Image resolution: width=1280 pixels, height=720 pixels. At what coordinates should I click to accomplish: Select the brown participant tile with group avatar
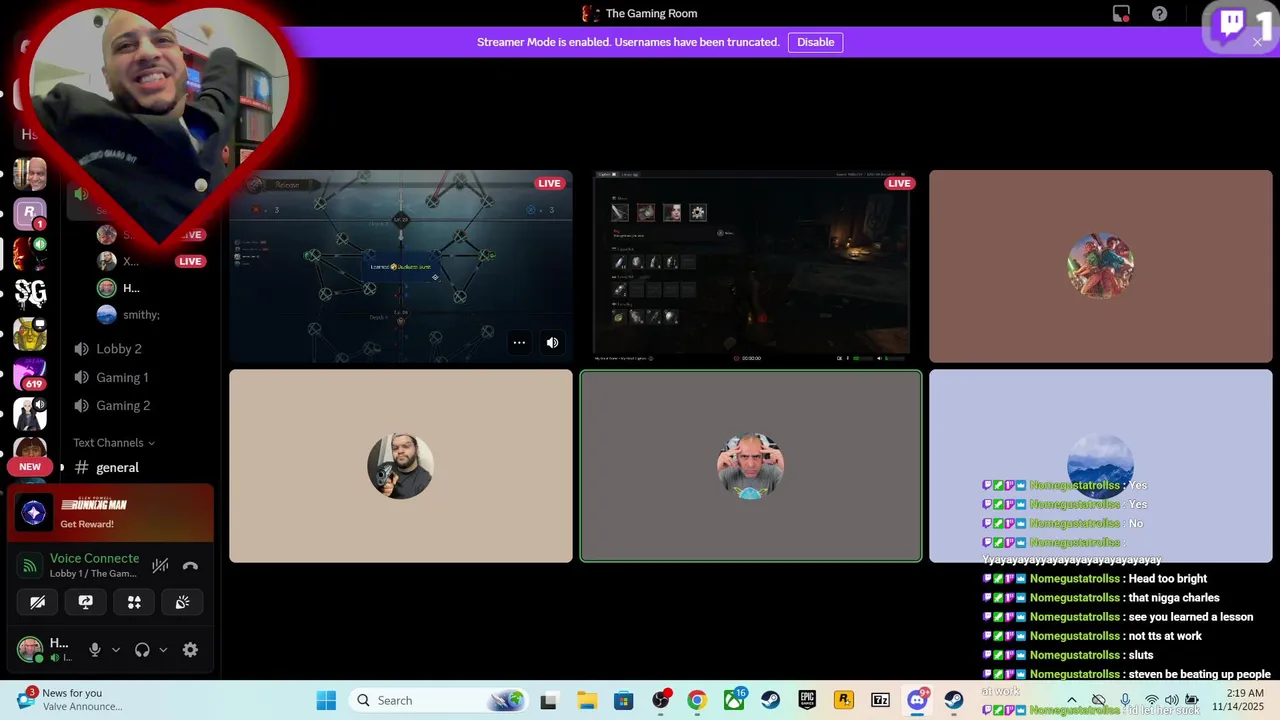tap(1100, 266)
